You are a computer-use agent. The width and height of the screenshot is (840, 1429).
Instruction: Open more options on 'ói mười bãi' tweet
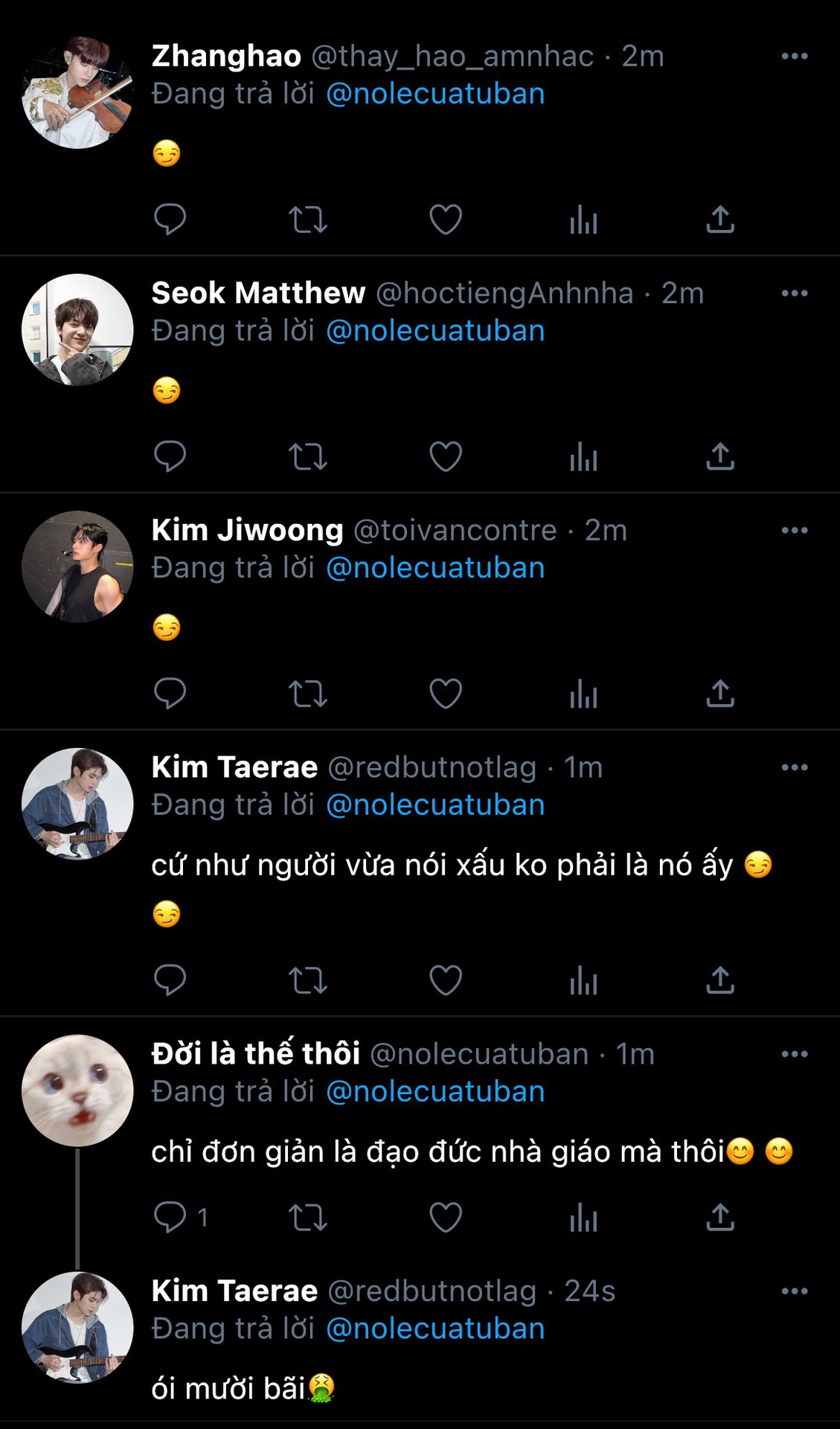794,1291
